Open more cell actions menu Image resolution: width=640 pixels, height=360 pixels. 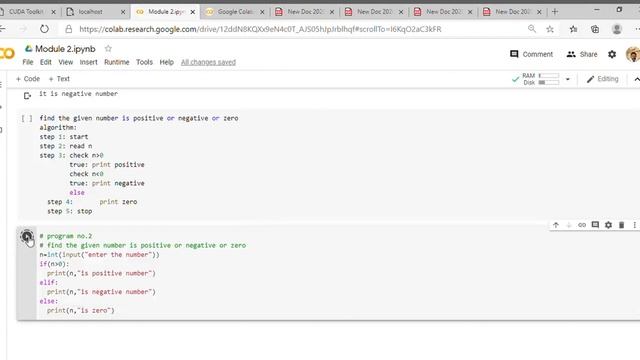tap(634, 225)
